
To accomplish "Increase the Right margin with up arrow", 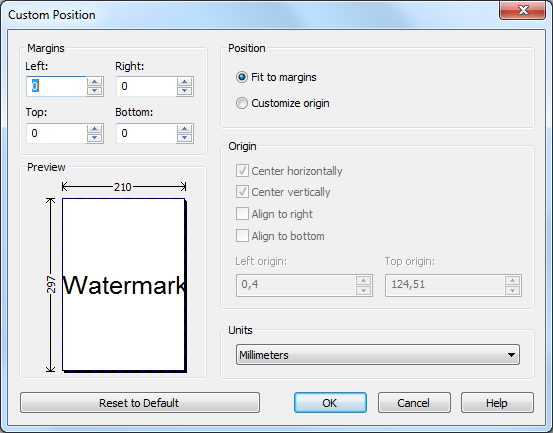I will click(x=185, y=82).
